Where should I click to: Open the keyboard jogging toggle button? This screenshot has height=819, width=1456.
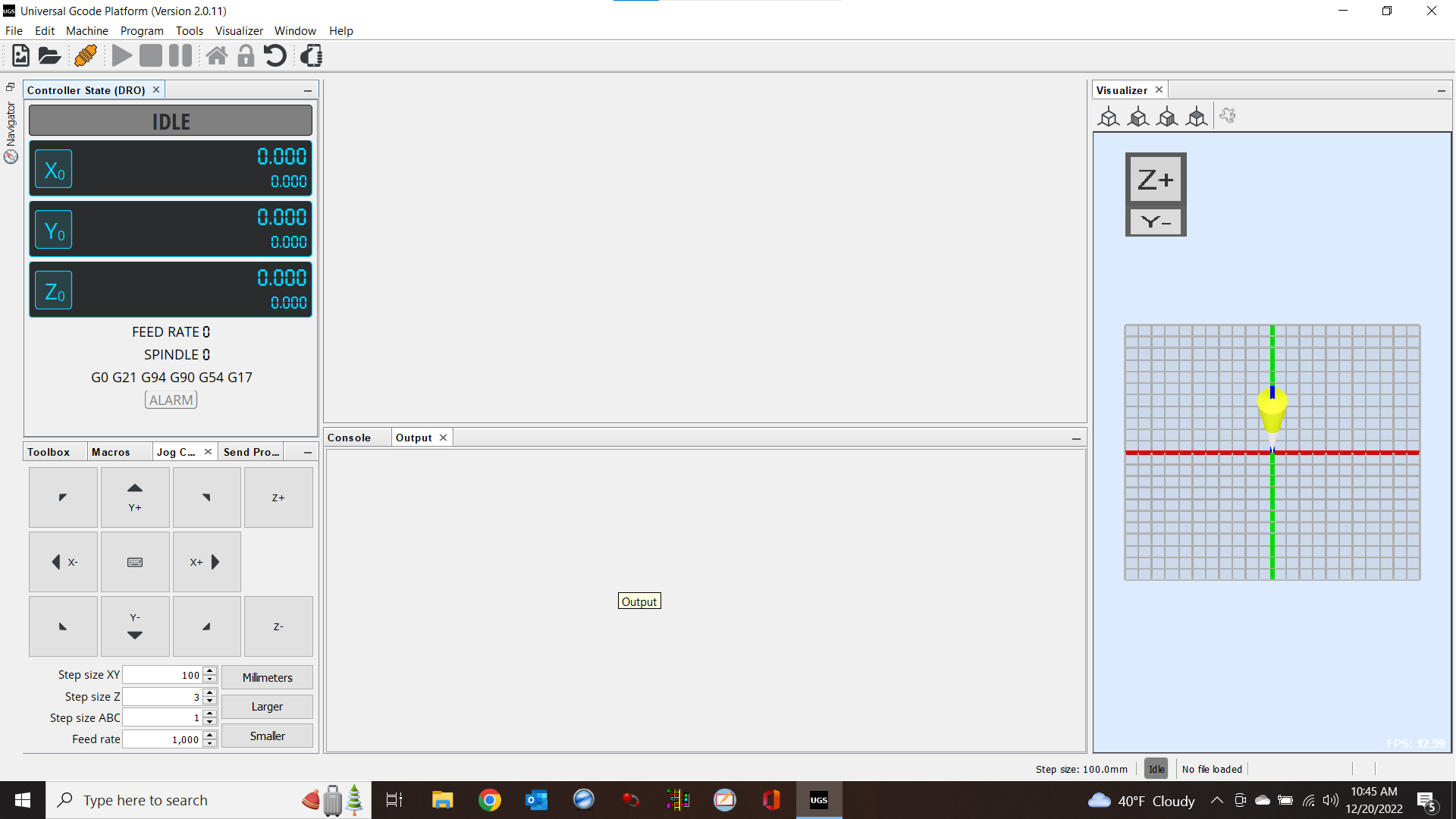coord(135,562)
